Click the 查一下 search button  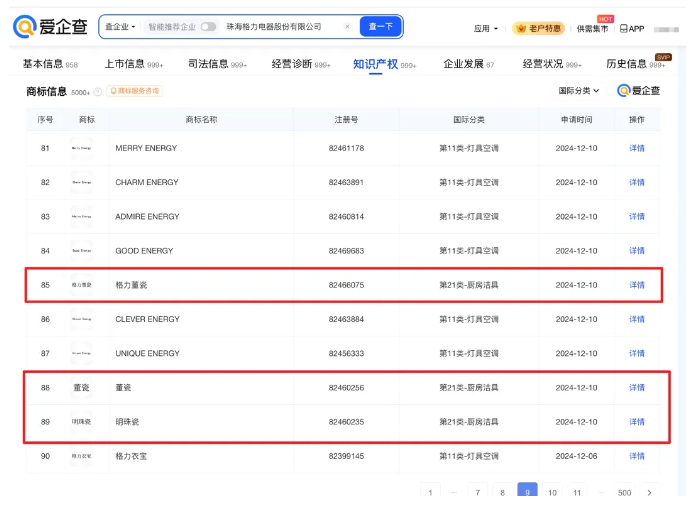point(381,27)
